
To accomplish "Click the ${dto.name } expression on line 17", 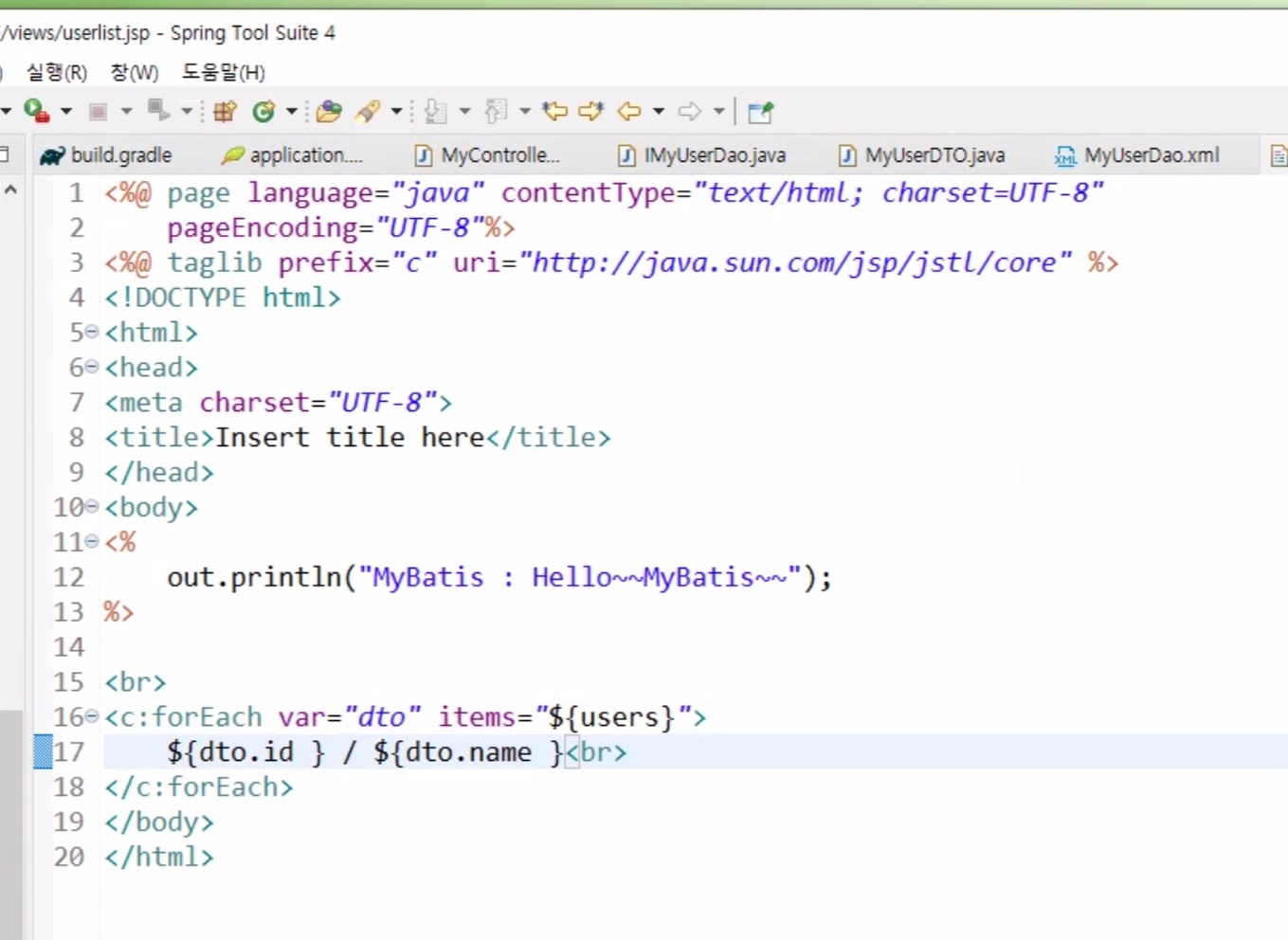I will (x=468, y=752).
